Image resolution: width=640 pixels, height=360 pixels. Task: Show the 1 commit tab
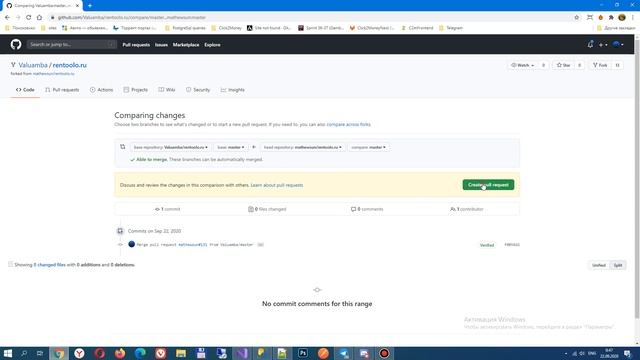click(x=167, y=209)
